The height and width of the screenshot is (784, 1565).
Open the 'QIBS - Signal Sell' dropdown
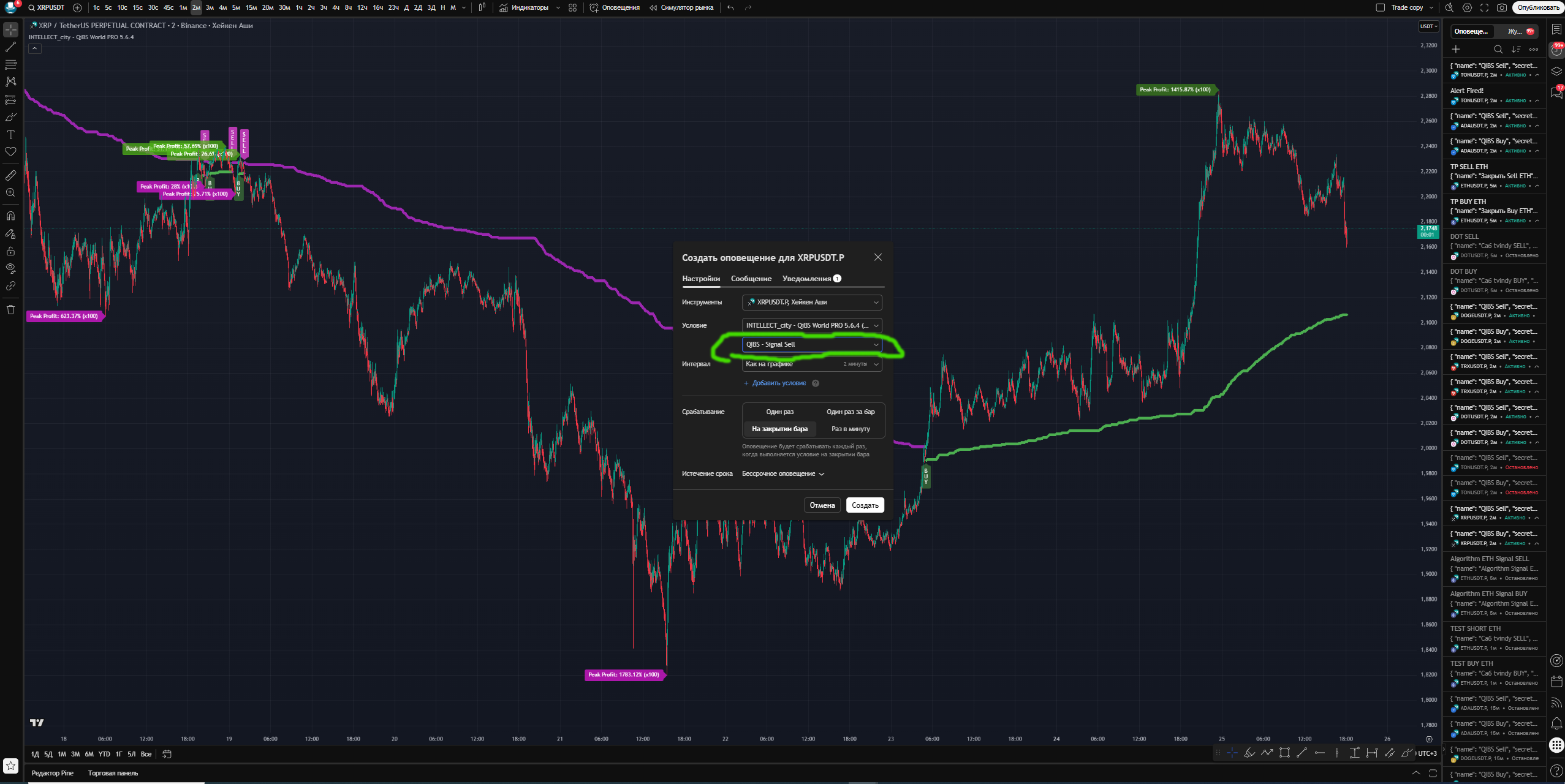pyautogui.click(x=812, y=344)
